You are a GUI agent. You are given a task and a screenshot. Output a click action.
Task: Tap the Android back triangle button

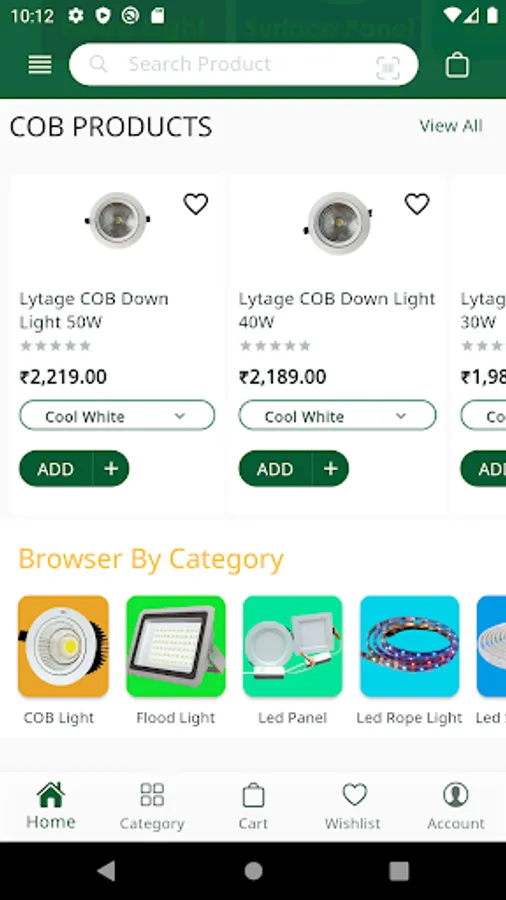(x=107, y=871)
